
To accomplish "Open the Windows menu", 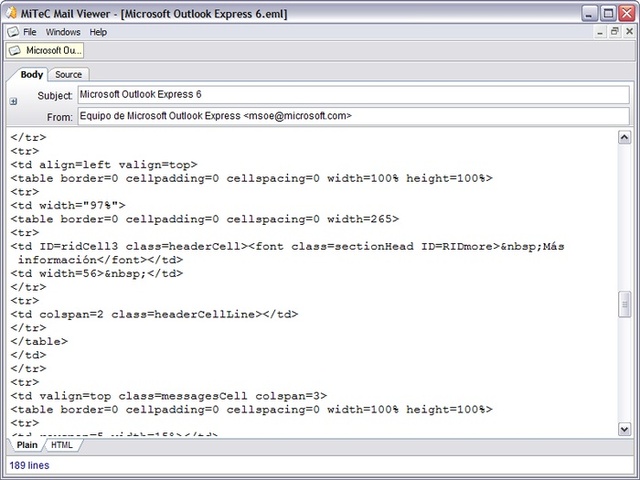I will tap(63, 32).
